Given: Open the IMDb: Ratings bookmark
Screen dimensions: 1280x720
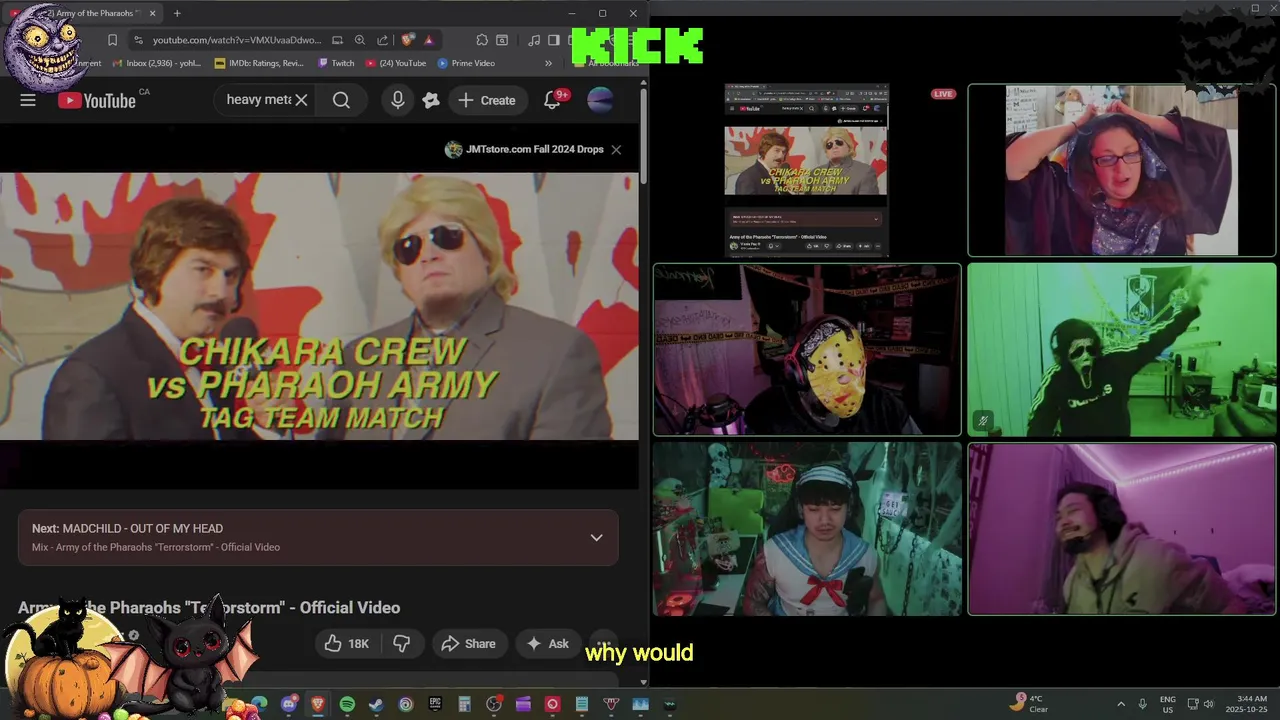Looking at the screenshot, I should point(259,63).
